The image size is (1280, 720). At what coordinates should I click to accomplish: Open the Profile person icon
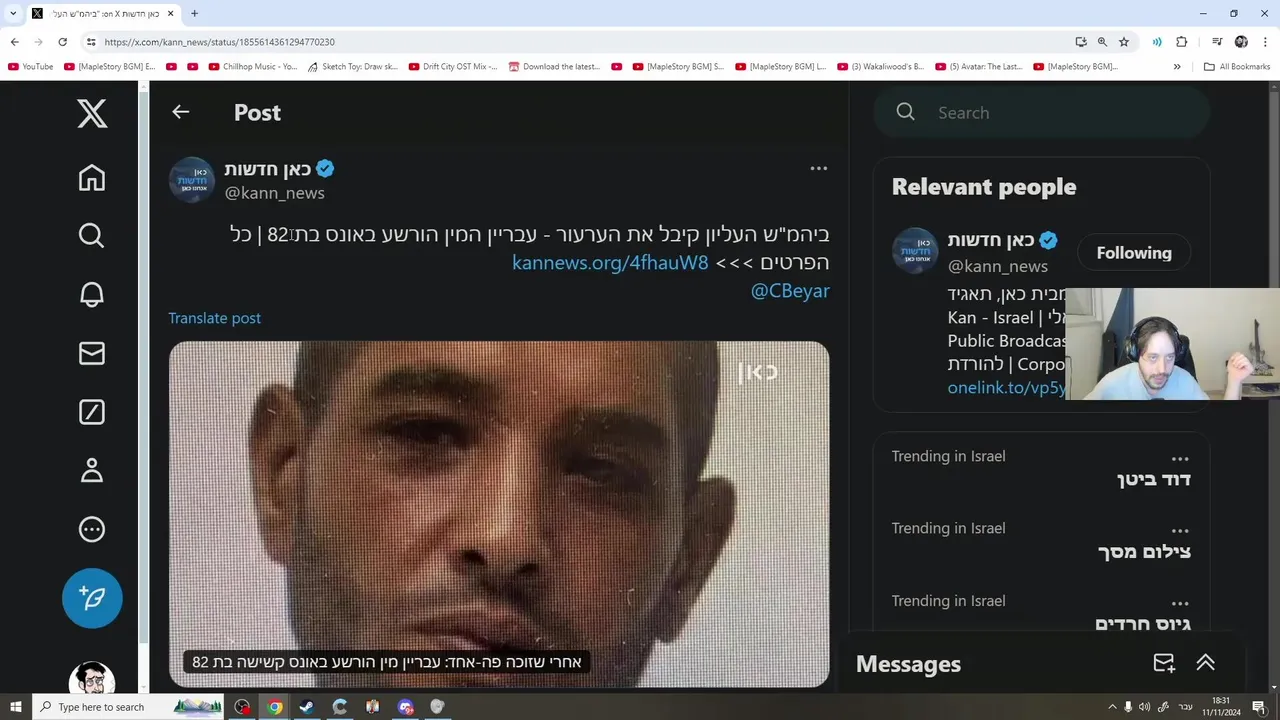[x=92, y=470]
